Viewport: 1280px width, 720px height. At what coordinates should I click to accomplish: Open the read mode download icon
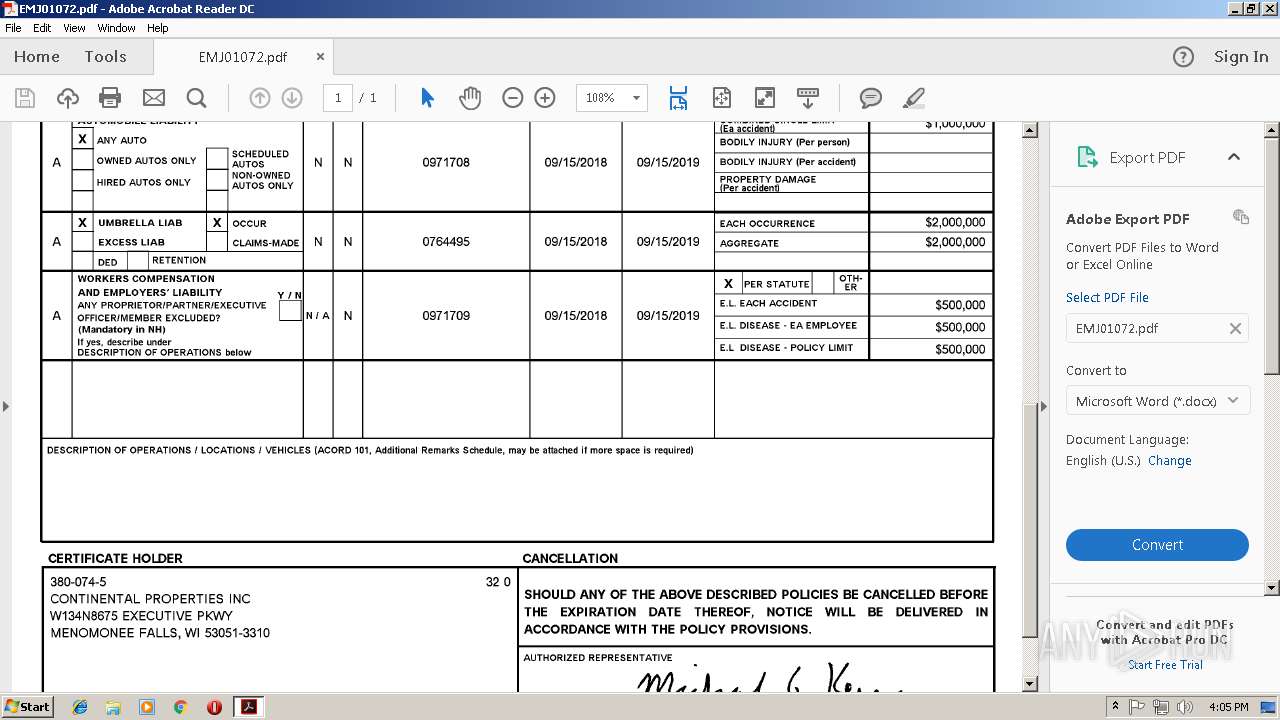tap(808, 98)
